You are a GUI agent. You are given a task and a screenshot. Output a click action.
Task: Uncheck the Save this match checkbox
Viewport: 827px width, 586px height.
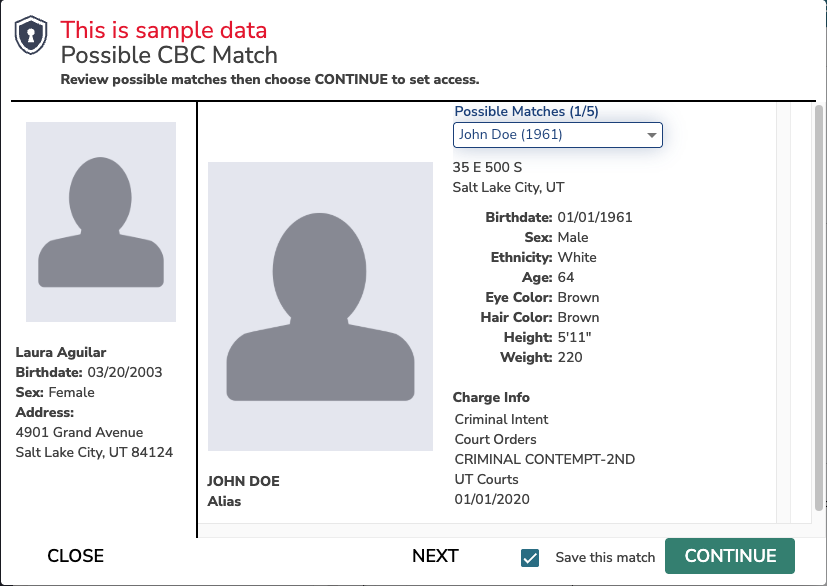(530, 558)
